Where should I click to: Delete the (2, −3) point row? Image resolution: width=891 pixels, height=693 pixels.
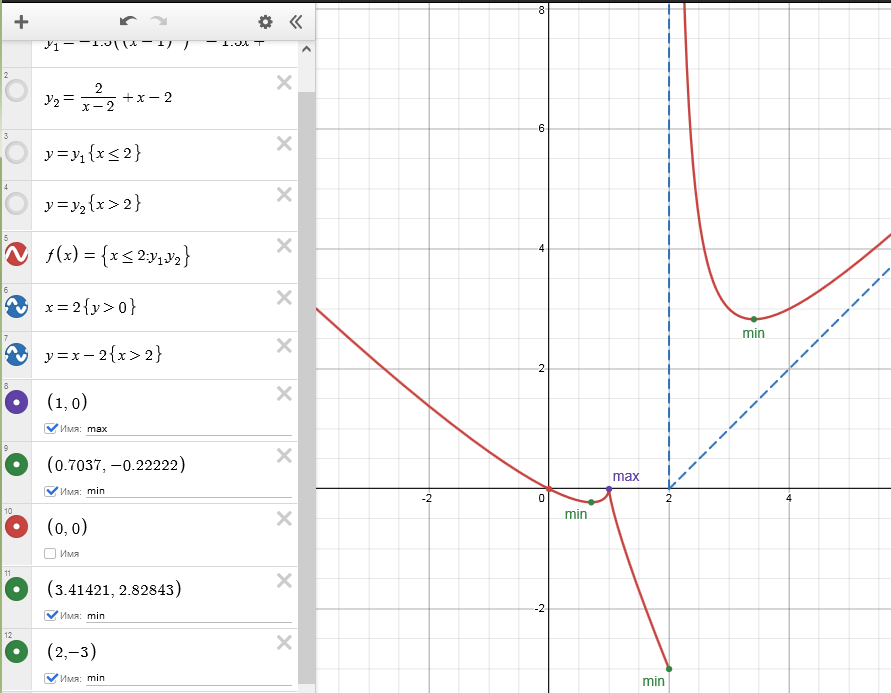[x=284, y=642]
